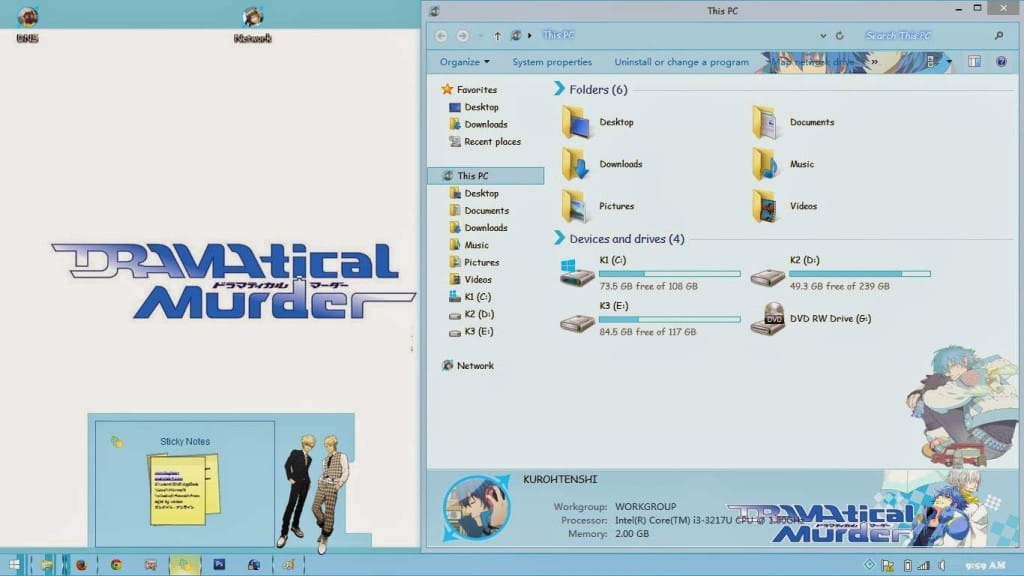
Task: Launch Chrome from the taskbar
Action: [x=116, y=565]
